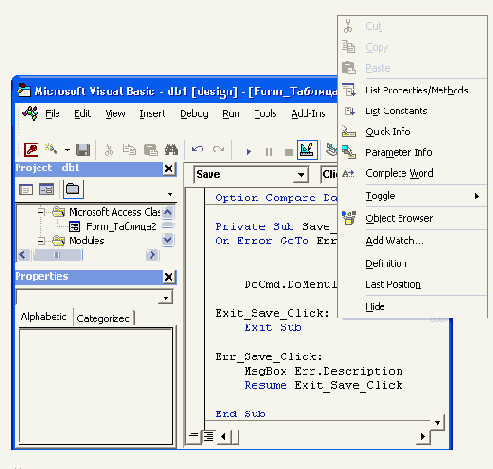493x469 pixels.
Task: Click the Project pane toolbar options arrow
Action: click(170, 194)
